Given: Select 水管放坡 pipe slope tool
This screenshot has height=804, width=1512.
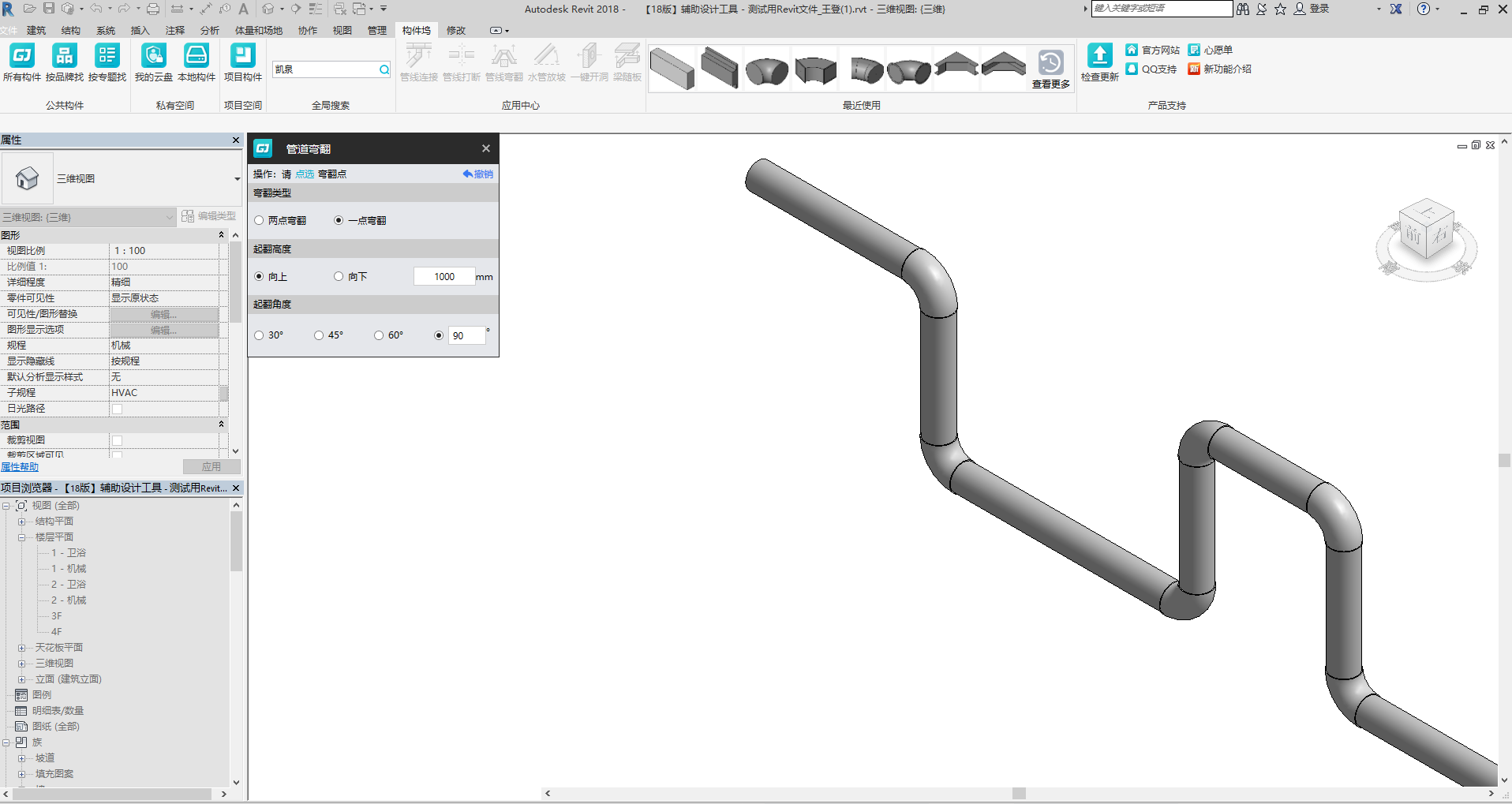Looking at the screenshot, I should 547,62.
